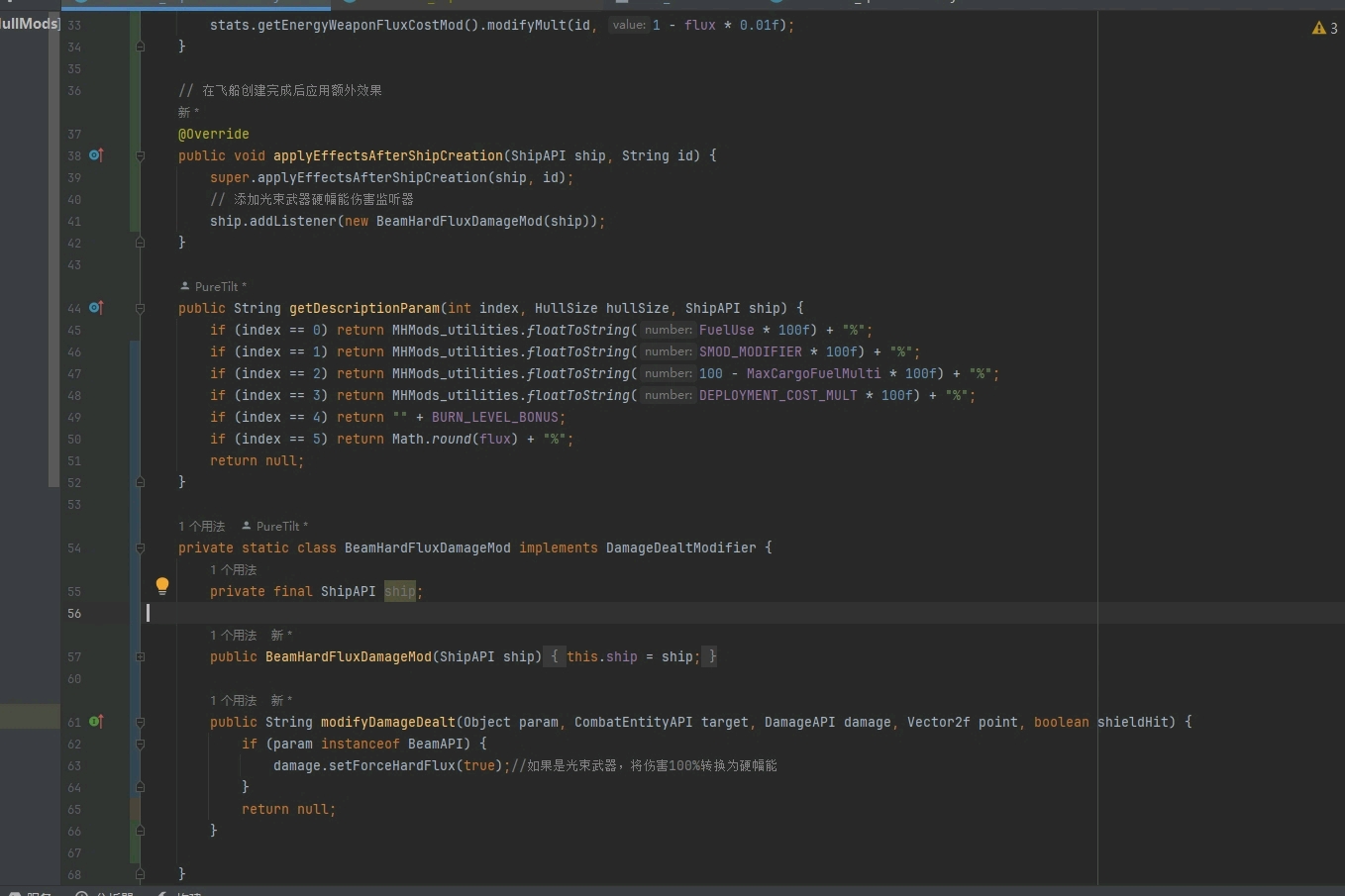Click the new-code hint above modifyDamageDealt
1345x896 pixels.
(282, 700)
